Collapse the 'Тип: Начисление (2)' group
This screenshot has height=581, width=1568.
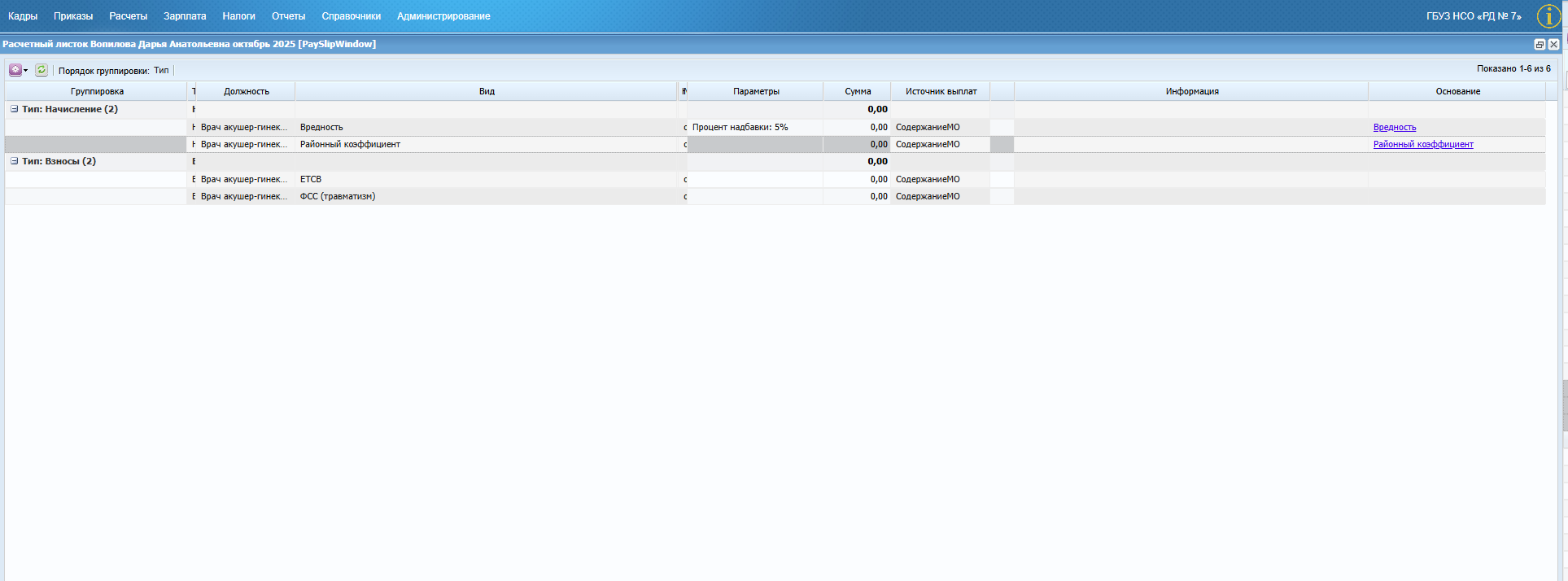point(14,109)
